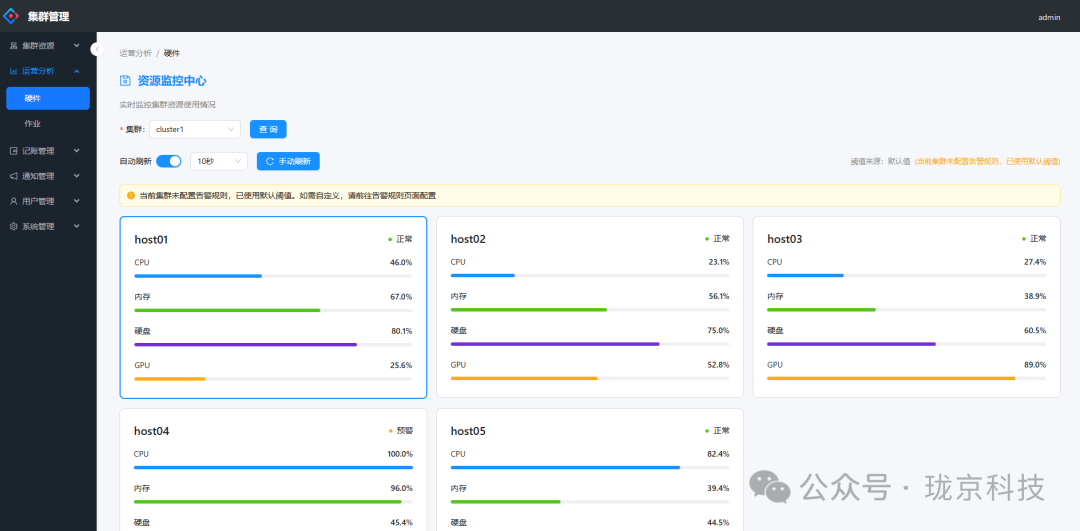Click host01 硬盘 value 80.1%
Viewport: 1080px width, 531px height.
click(402, 331)
